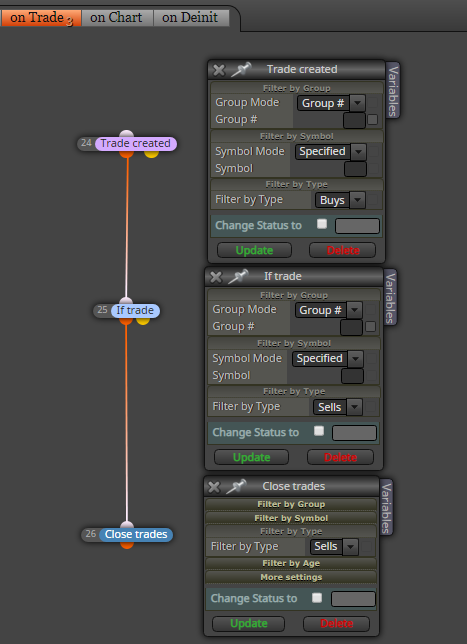Click Symbol input field in If trade panel
Viewport: 467px width, 644px height.
pos(352,376)
